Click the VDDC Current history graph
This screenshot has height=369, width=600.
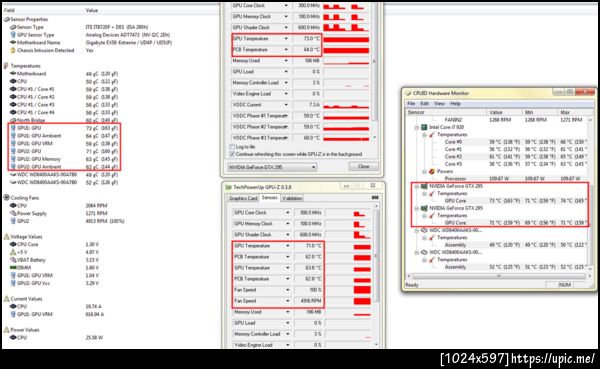coord(346,105)
